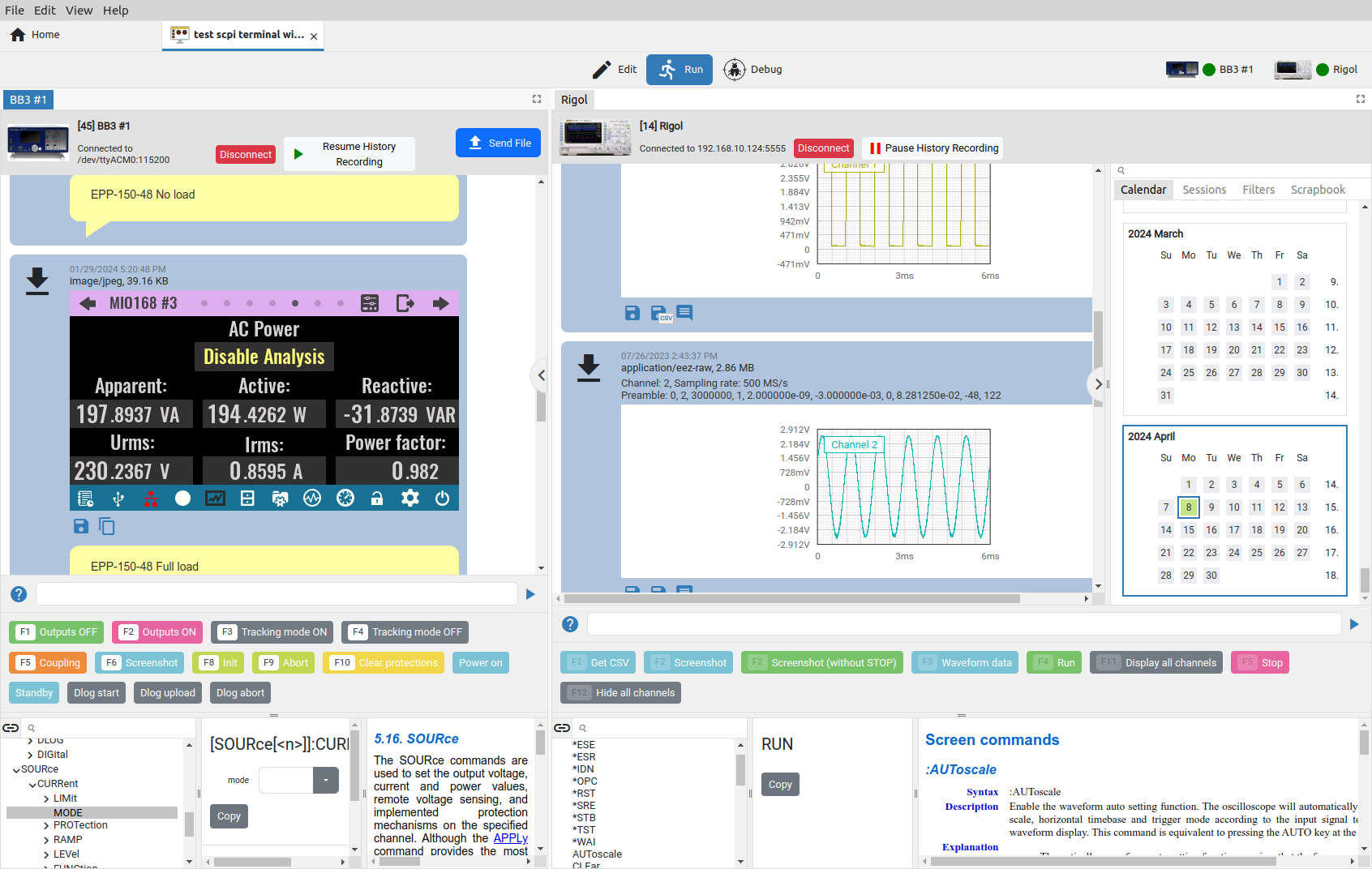Click the BB3 command input field
Image resolution: width=1372 pixels, height=869 pixels.
pos(277,594)
